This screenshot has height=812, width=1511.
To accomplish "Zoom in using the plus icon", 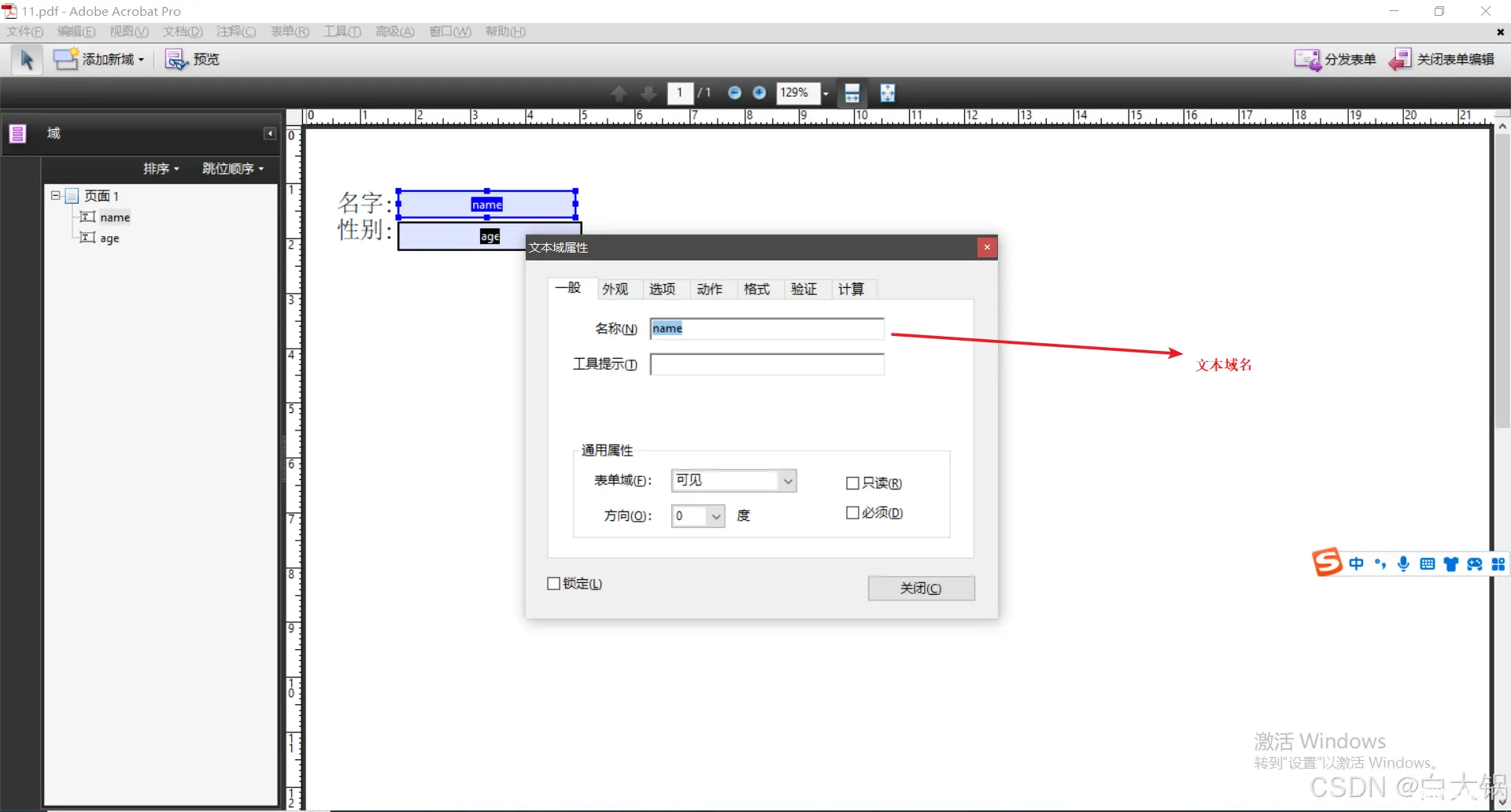I will click(x=759, y=93).
